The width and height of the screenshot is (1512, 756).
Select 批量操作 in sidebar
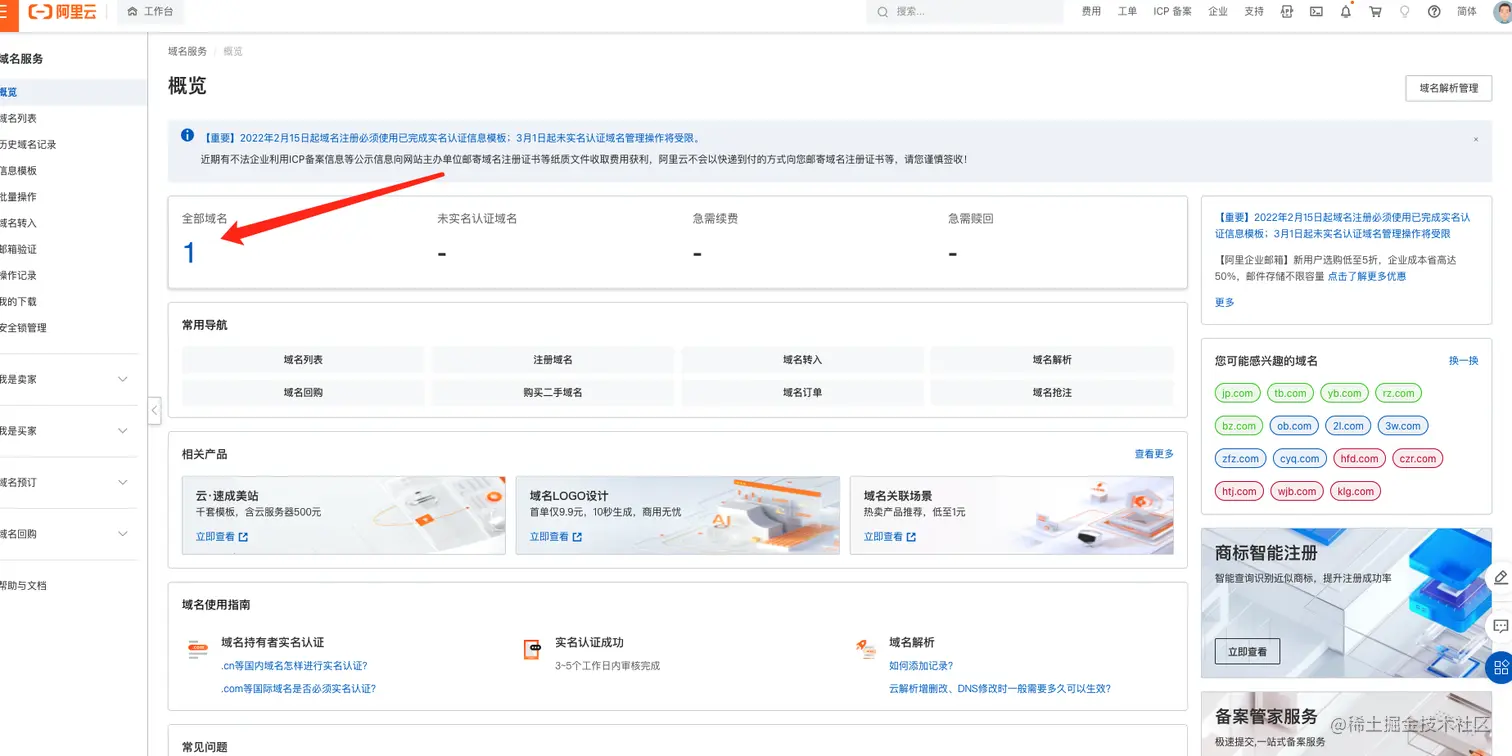[x=18, y=197]
